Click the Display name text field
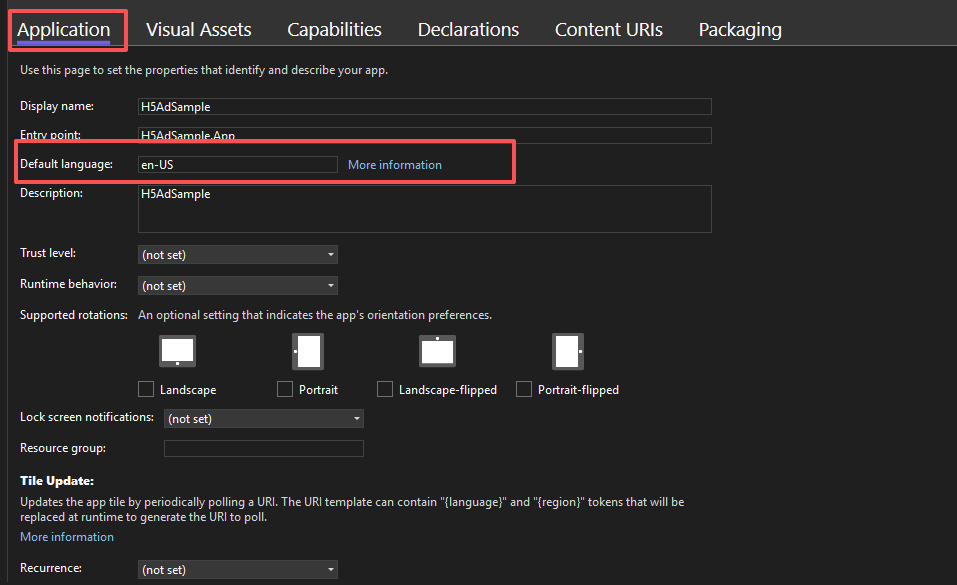The width and height of the screenshot is (957, 585). click(x=424, y=107)
